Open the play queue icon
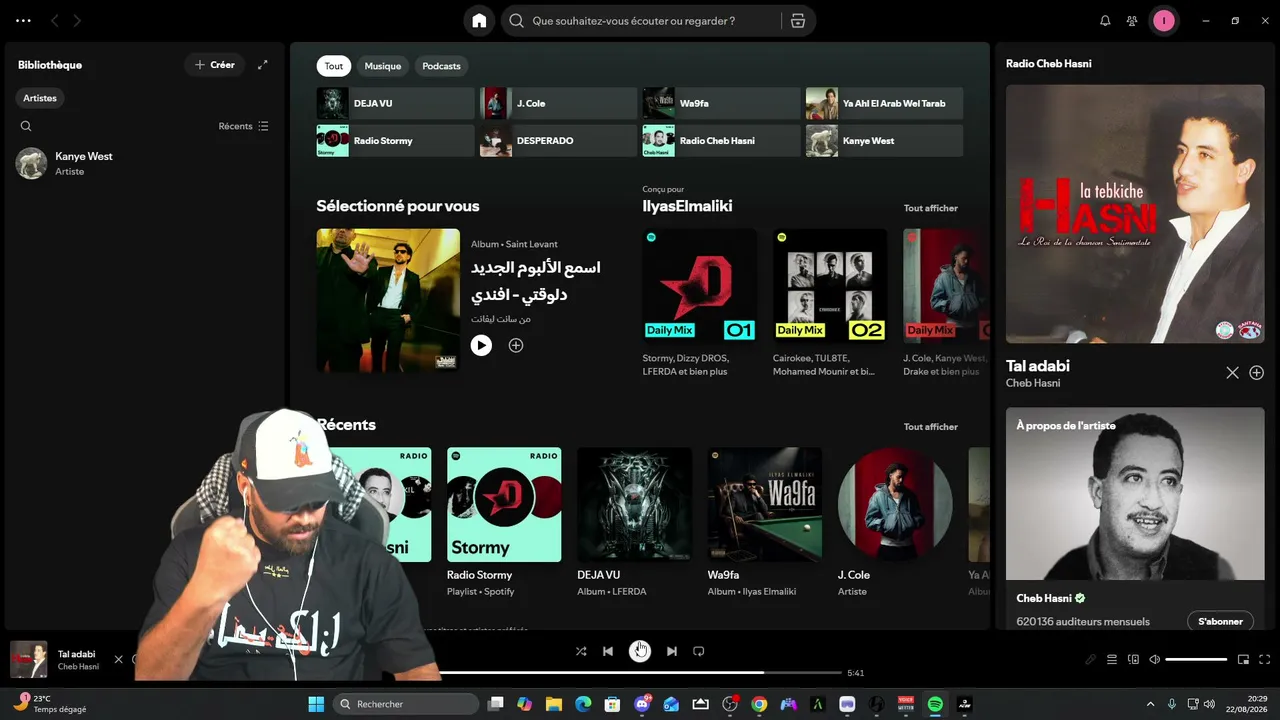Screen dimensions: 1280x720 pyautogui.click(x=1112, y=660)
